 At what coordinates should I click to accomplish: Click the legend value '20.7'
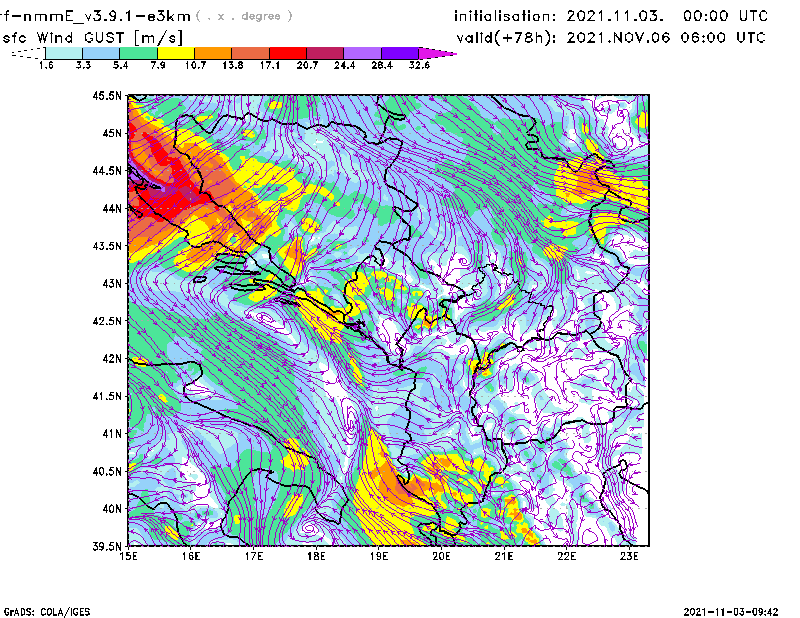click(x=307, y=65)
